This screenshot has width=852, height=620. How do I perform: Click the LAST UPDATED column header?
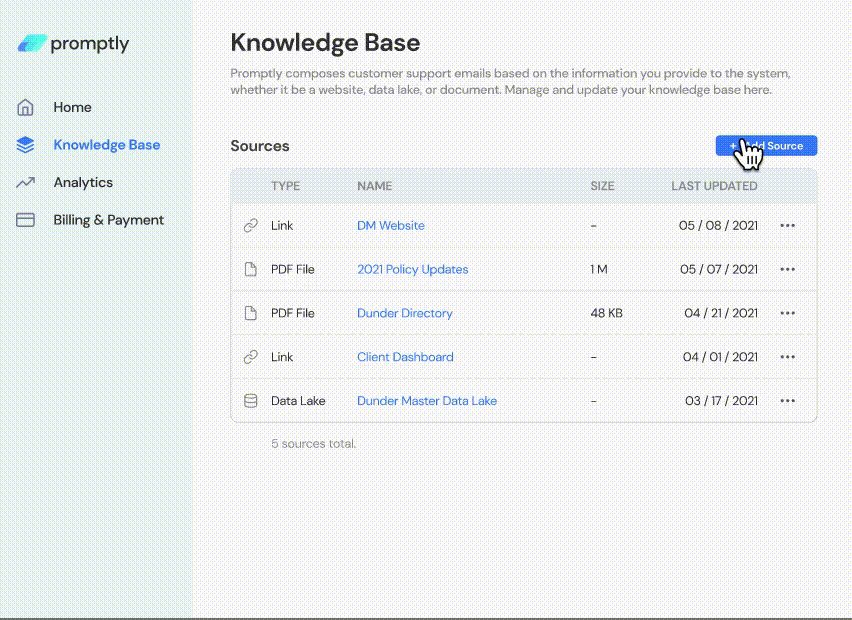click(715, 186)
